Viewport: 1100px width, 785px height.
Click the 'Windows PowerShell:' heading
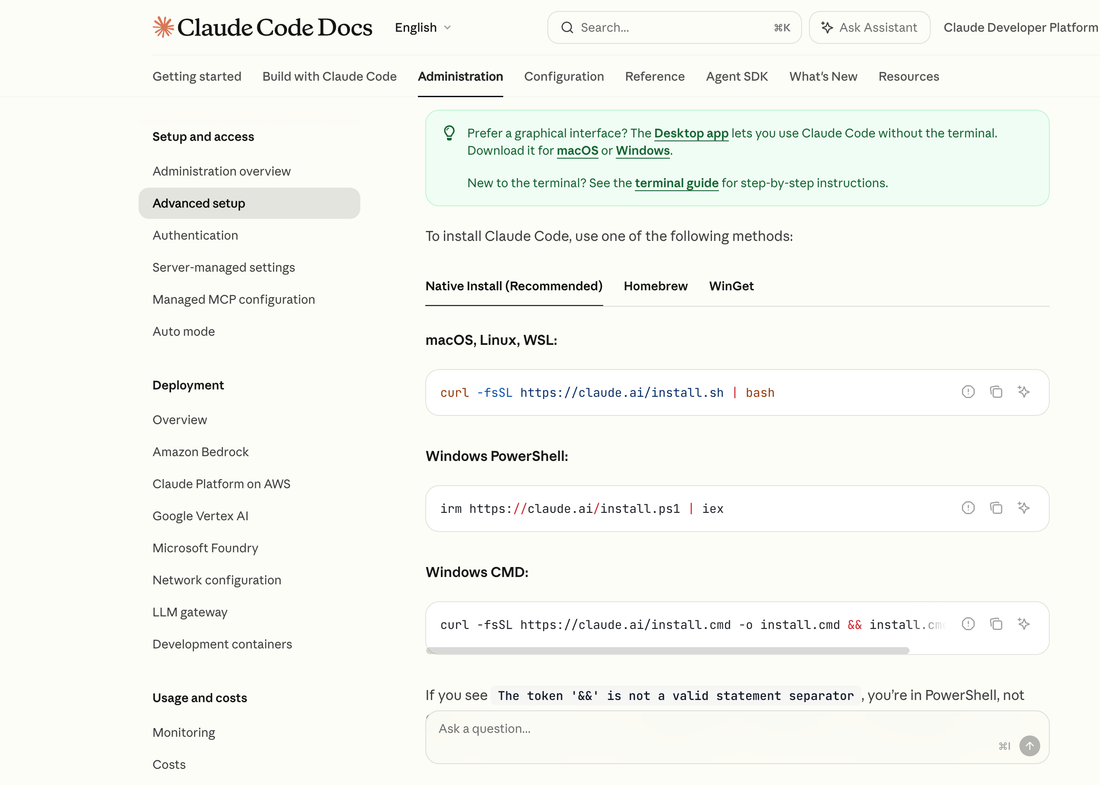tap(497, 456)
